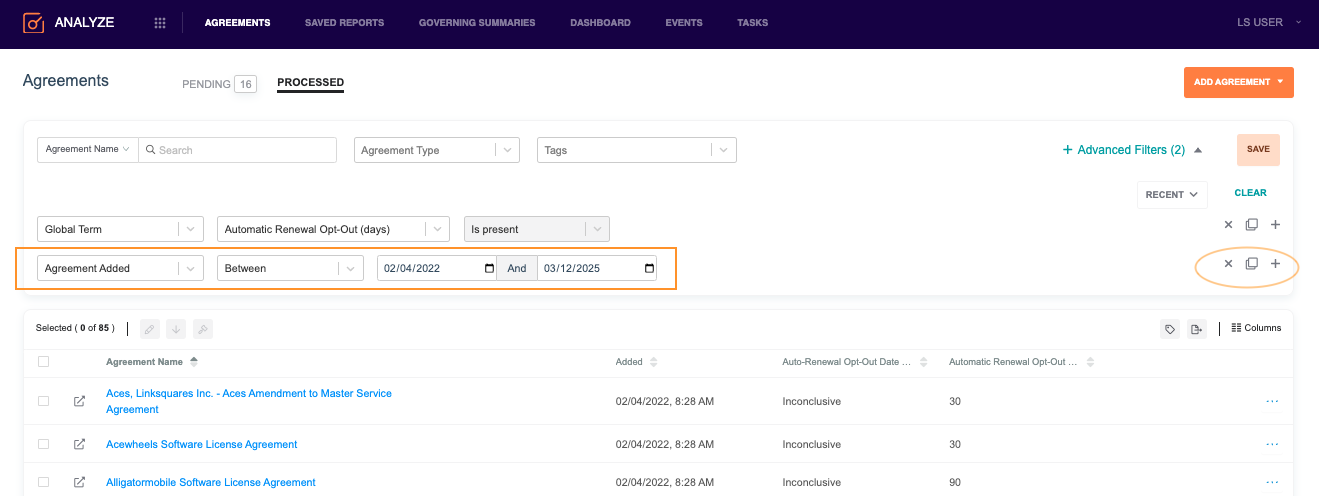Open Columns chooser
1319x496 pixels.
click(x=1256, y=328)
